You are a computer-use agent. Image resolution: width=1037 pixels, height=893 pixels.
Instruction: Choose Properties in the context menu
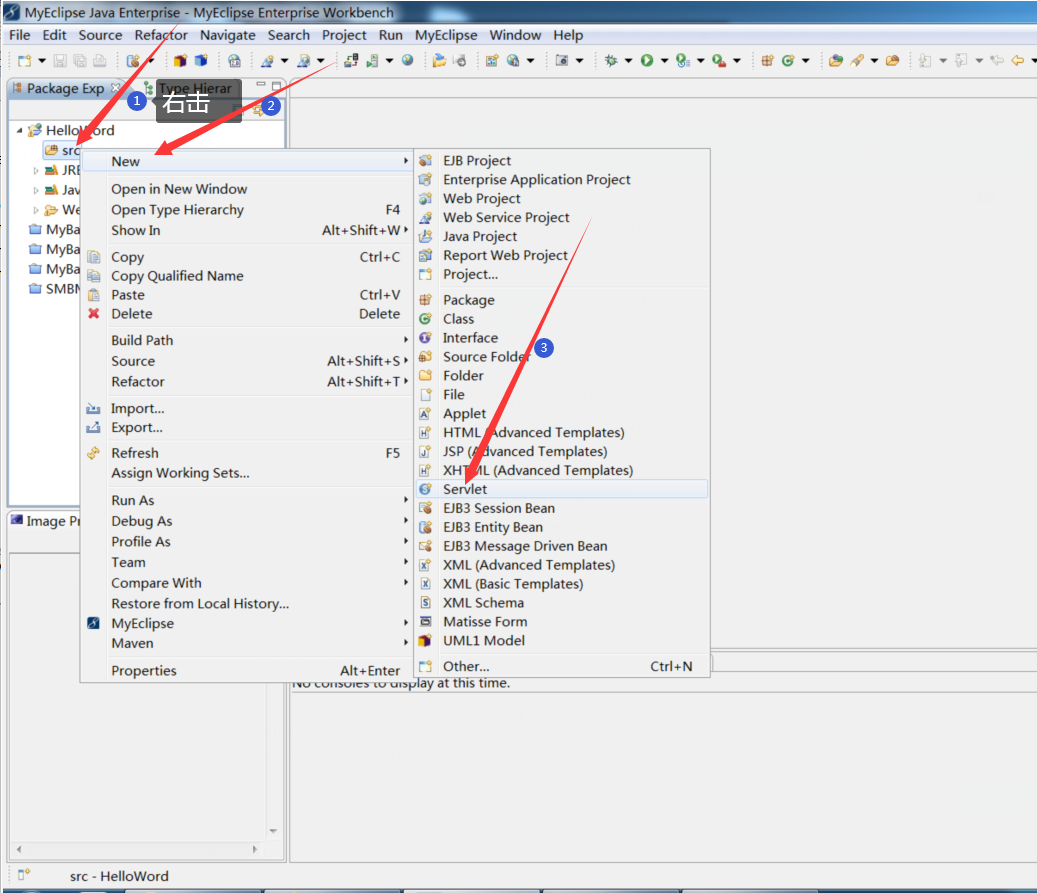[x=246, y=671]
